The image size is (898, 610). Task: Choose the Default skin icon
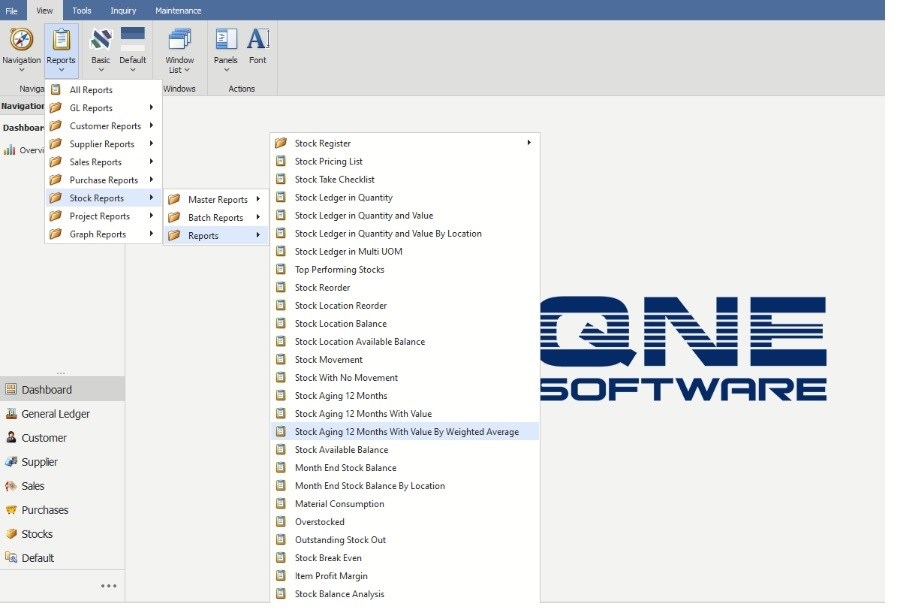pyautogui.click(x=133, y=40)
